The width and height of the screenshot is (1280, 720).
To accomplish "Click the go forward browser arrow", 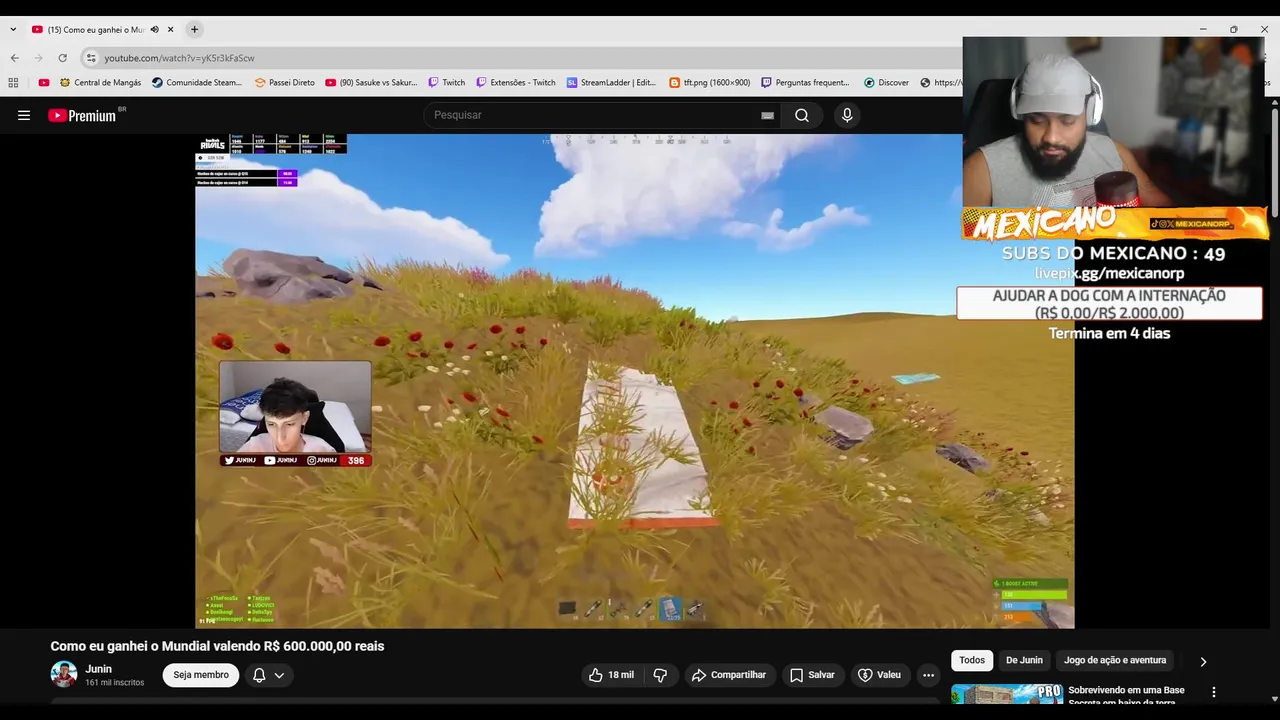I will coord(39,58).
